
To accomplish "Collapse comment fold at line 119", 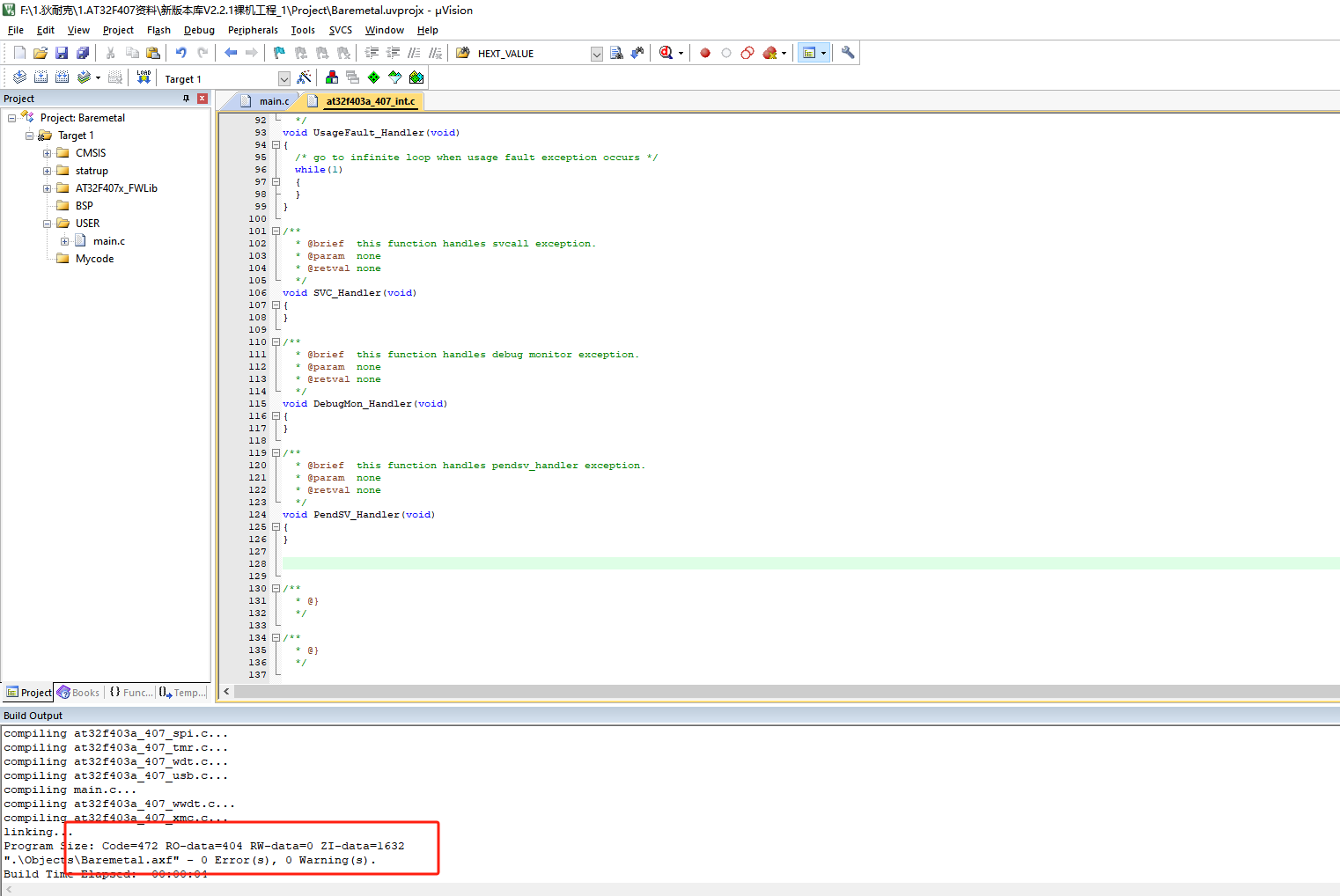I will tap(276, 453).
